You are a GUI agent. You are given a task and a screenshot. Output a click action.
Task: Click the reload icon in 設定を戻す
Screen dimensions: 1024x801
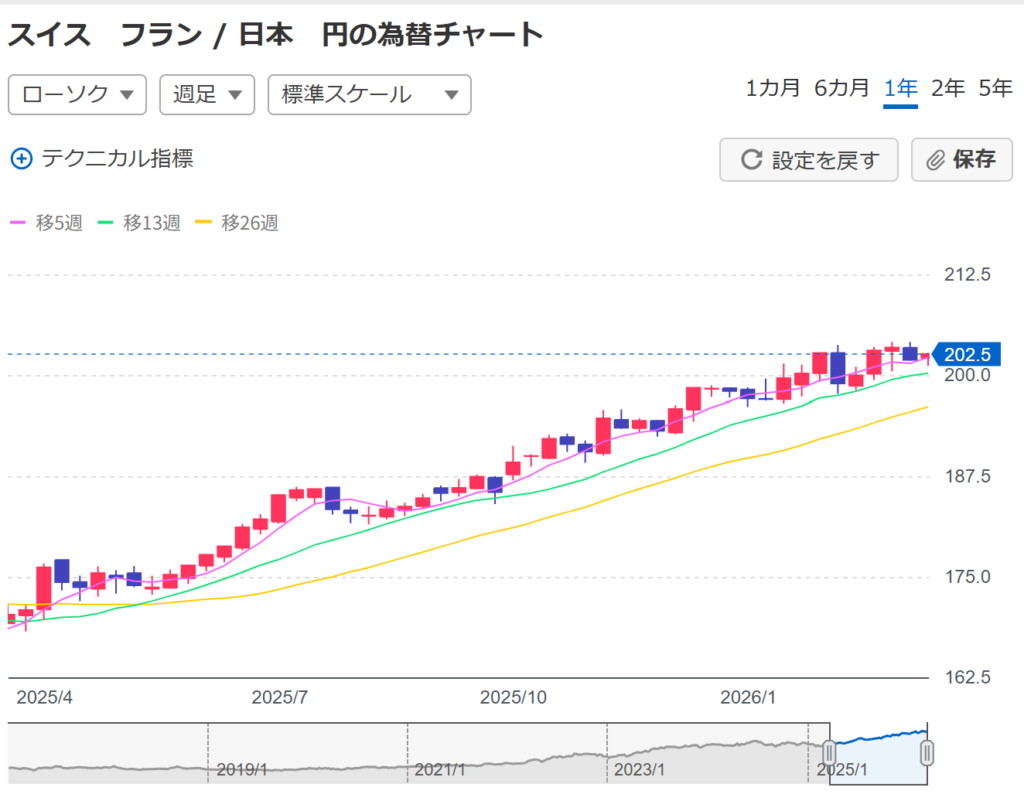tap(750, 160)
